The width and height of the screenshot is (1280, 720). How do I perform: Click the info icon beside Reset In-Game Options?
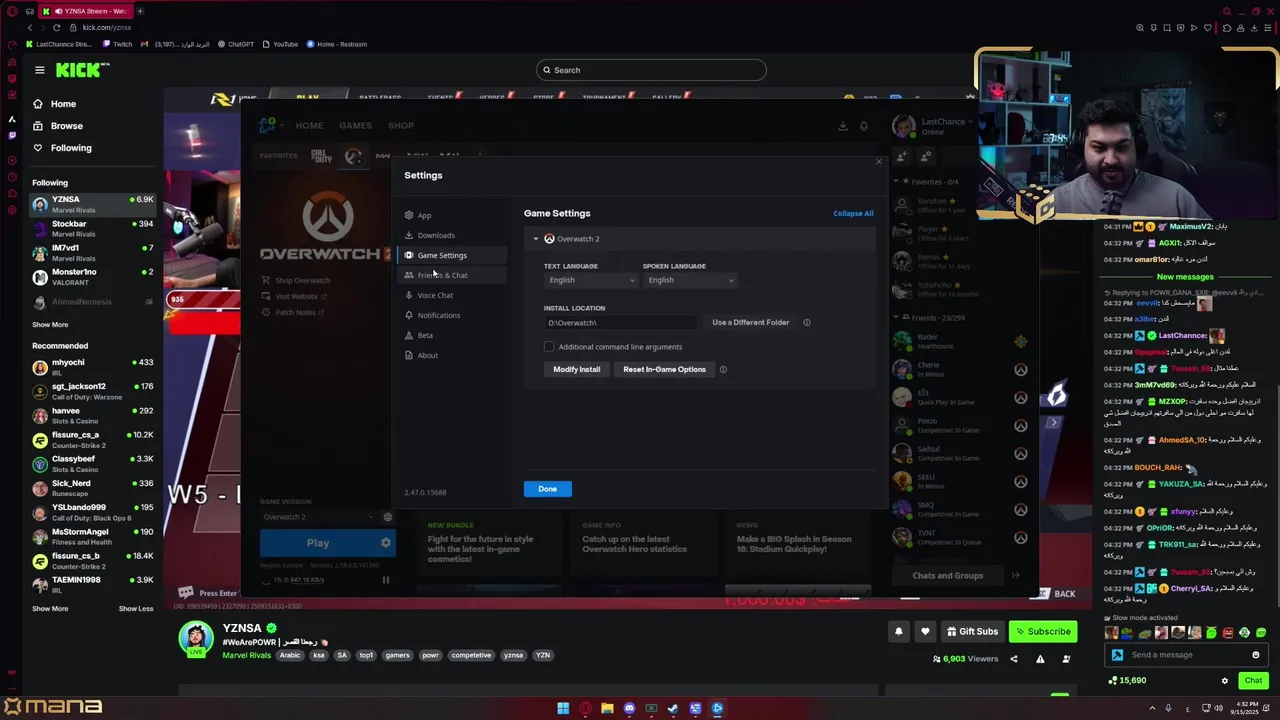(x=723, y=370)
